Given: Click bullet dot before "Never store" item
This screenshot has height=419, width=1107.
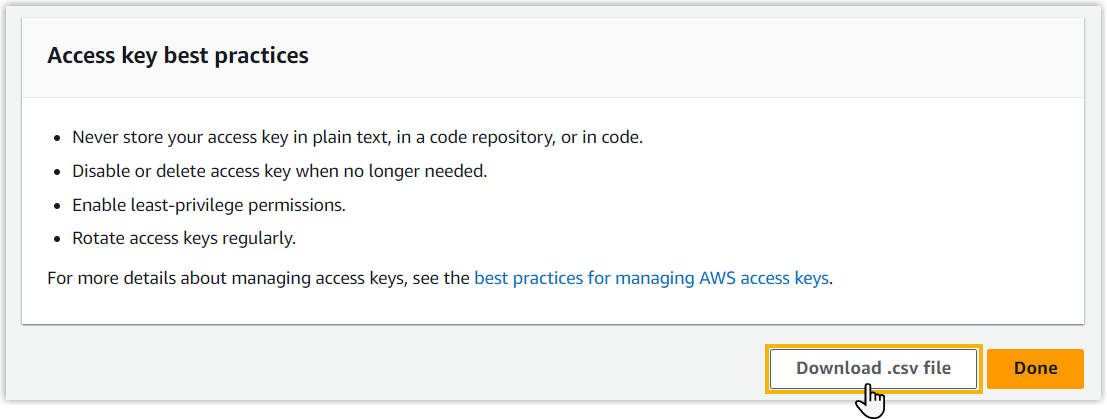Looking at the screenshot, I should [x=57, y=138].
